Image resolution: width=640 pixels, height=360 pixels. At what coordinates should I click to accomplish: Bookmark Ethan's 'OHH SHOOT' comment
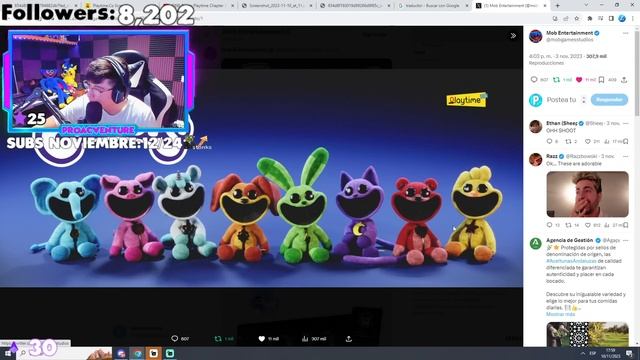(626, 141)
